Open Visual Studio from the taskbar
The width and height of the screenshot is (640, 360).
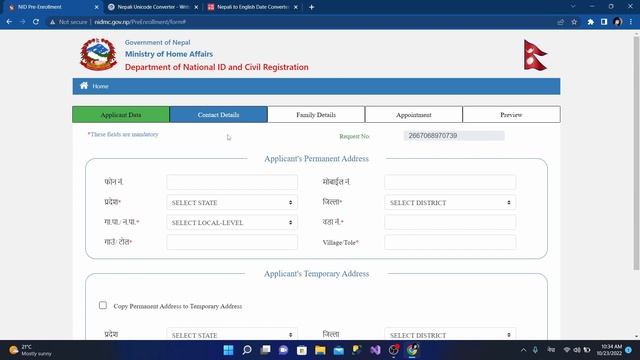point(376,350)
